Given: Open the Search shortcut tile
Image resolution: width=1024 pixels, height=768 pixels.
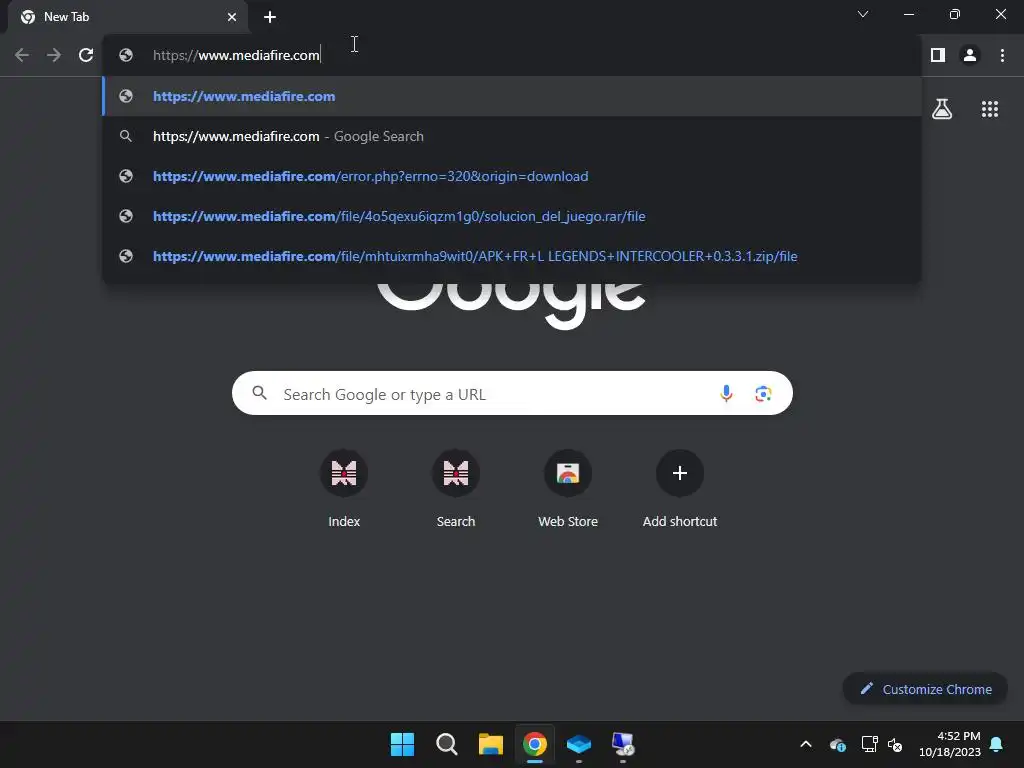Looking at the screenshot, I should [x=456, y=490].
